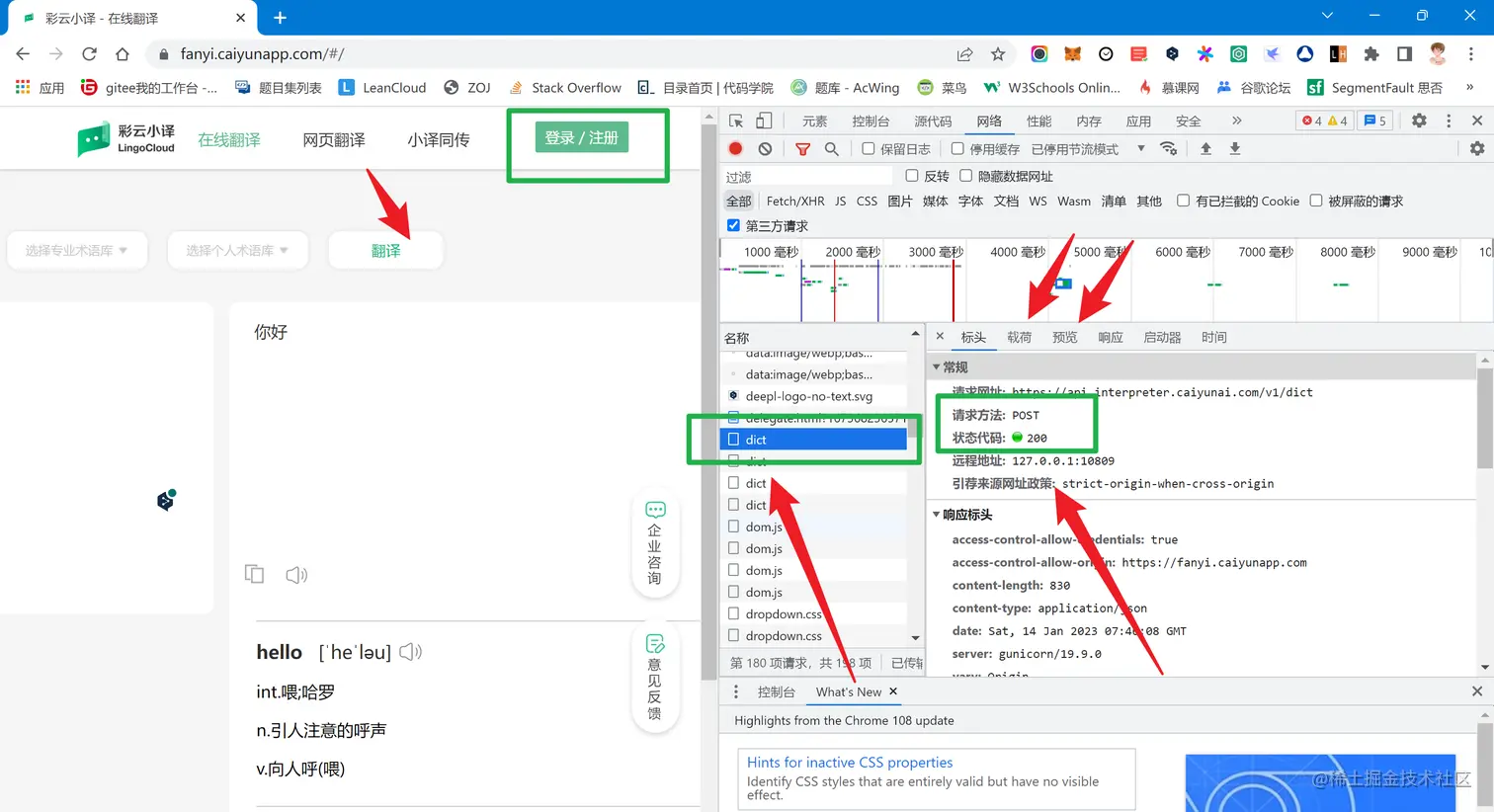Open network search magnifier icon
The width and height of the screenshot is (1494, 812).
(x=831, y=149)
